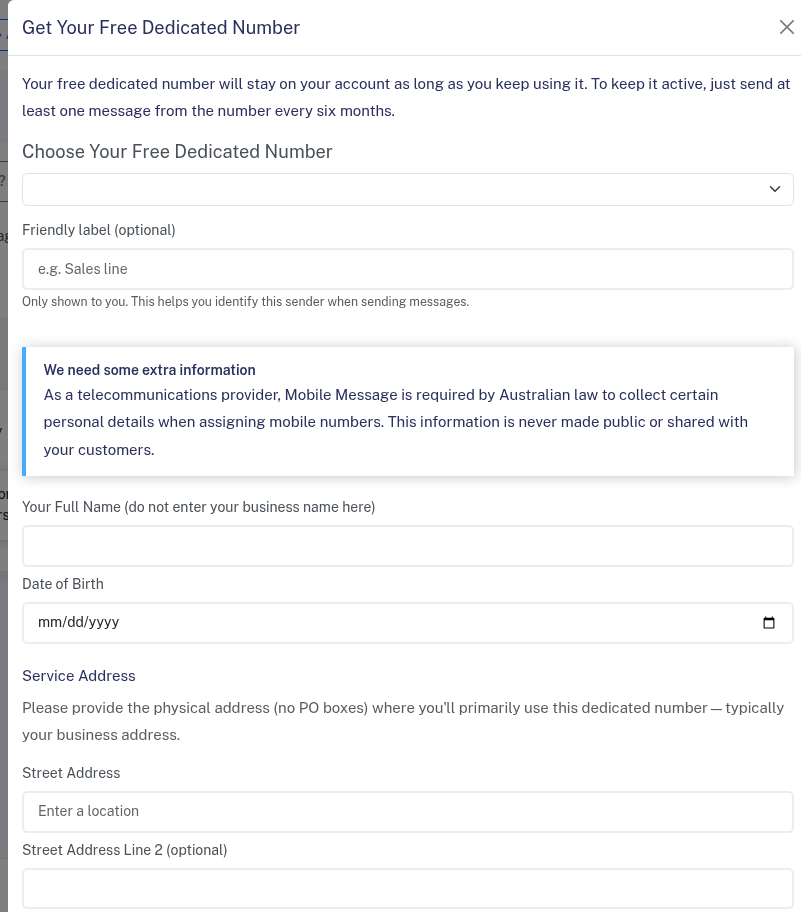Image resolution: width=801 pixels, height=912 pixels.
Task: Click the 'Get Your Free Dedicated Number' title
Action: coord(161,28)
